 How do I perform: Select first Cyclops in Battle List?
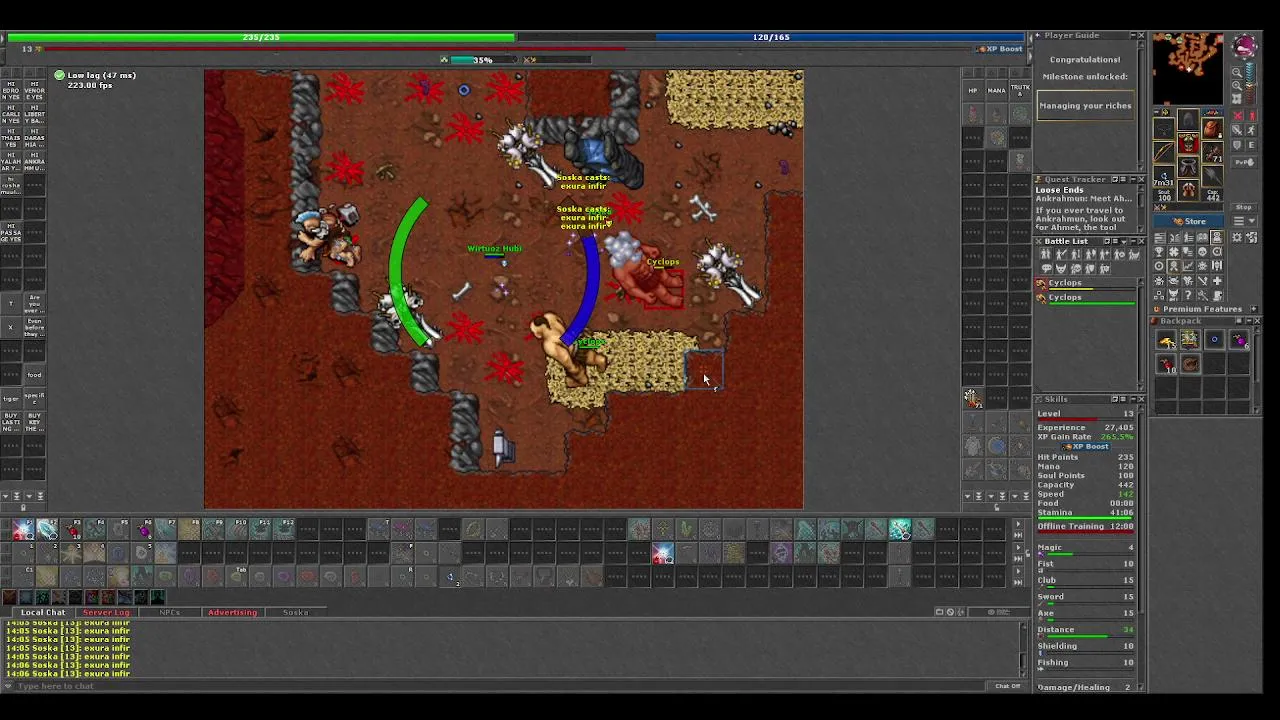tap(1085, 284)
